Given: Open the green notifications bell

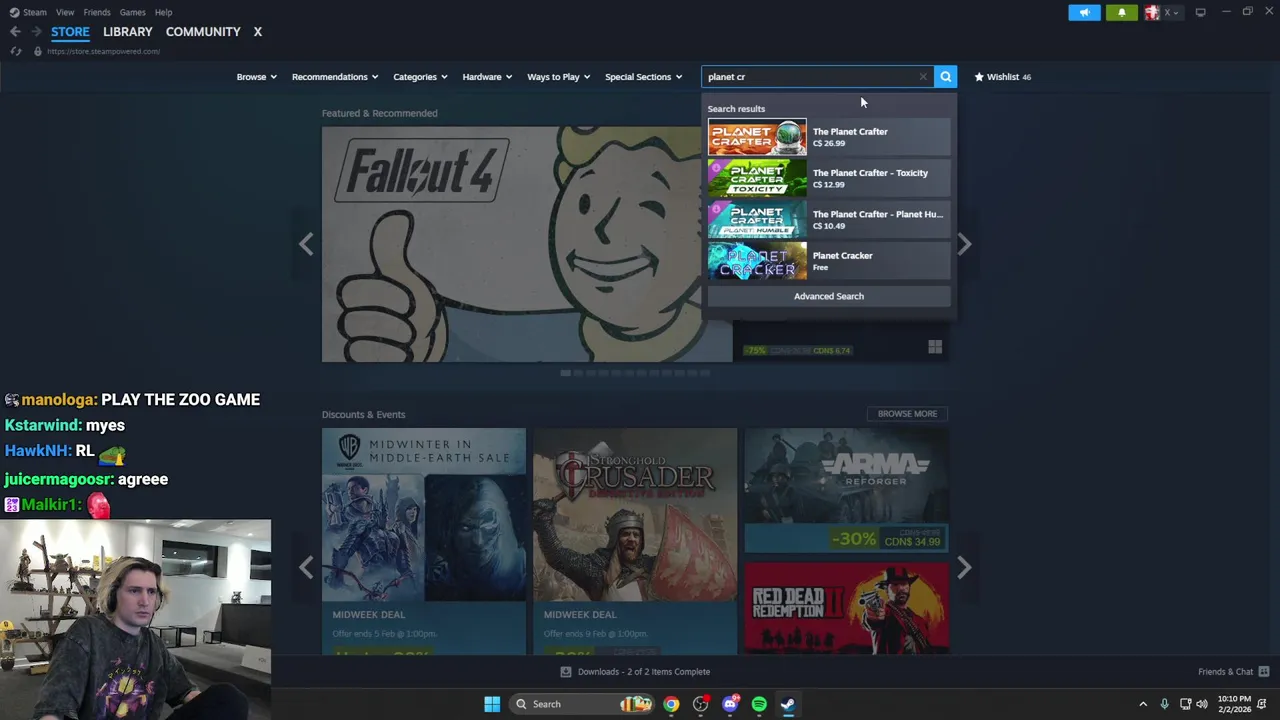Looking at the screenshot, I should (1121, 12).
